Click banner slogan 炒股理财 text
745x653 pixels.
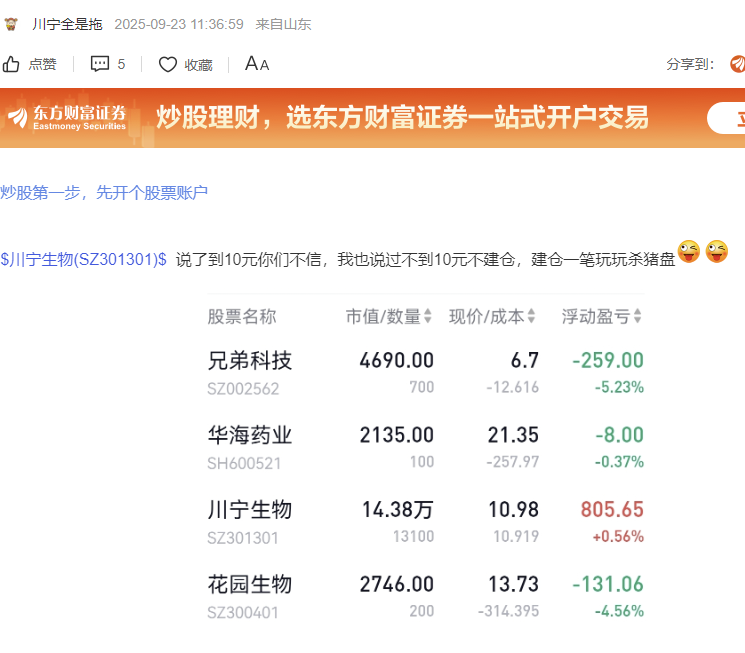402,117
